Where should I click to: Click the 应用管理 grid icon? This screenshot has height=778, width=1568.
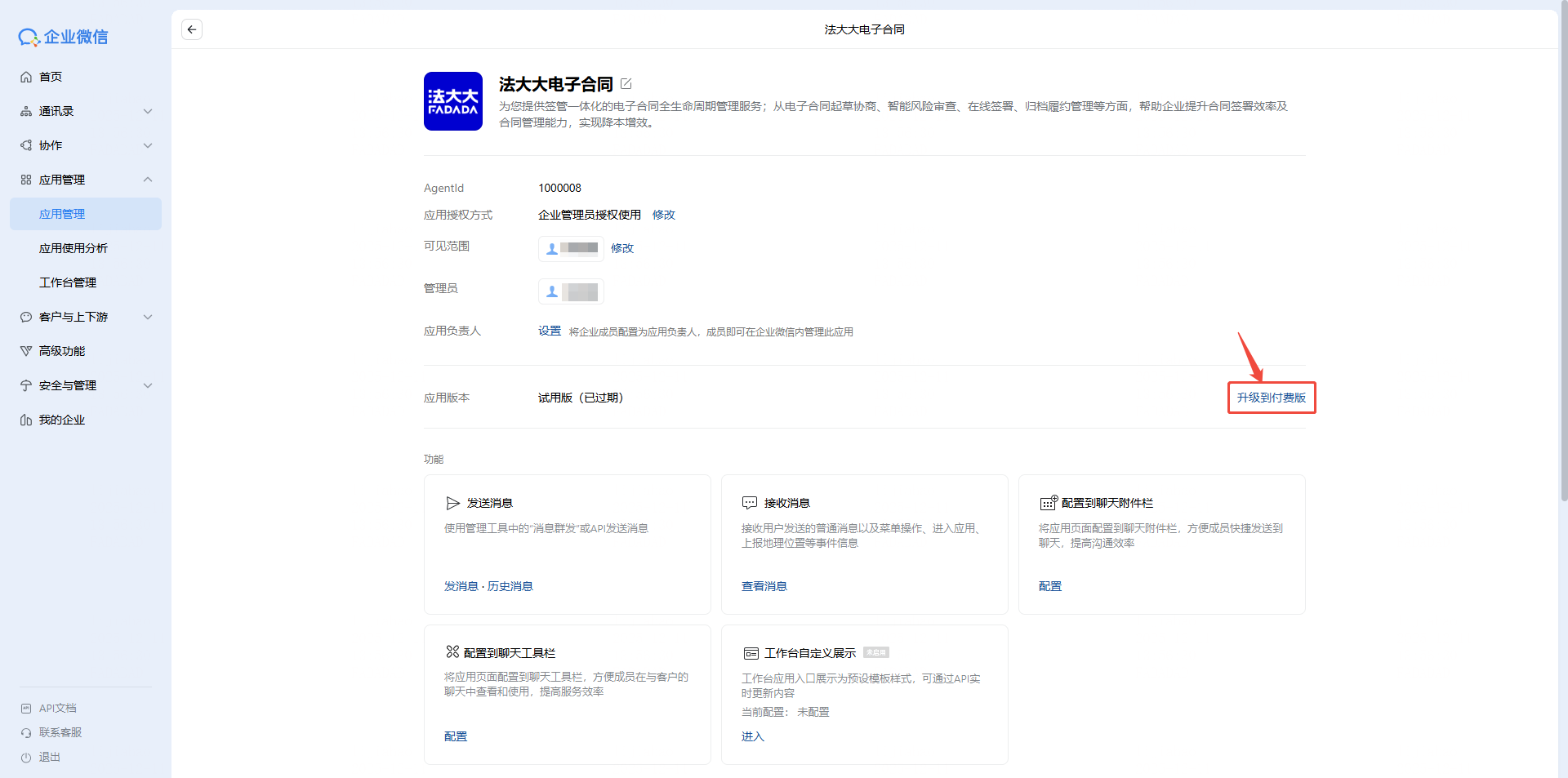[26, 180]
